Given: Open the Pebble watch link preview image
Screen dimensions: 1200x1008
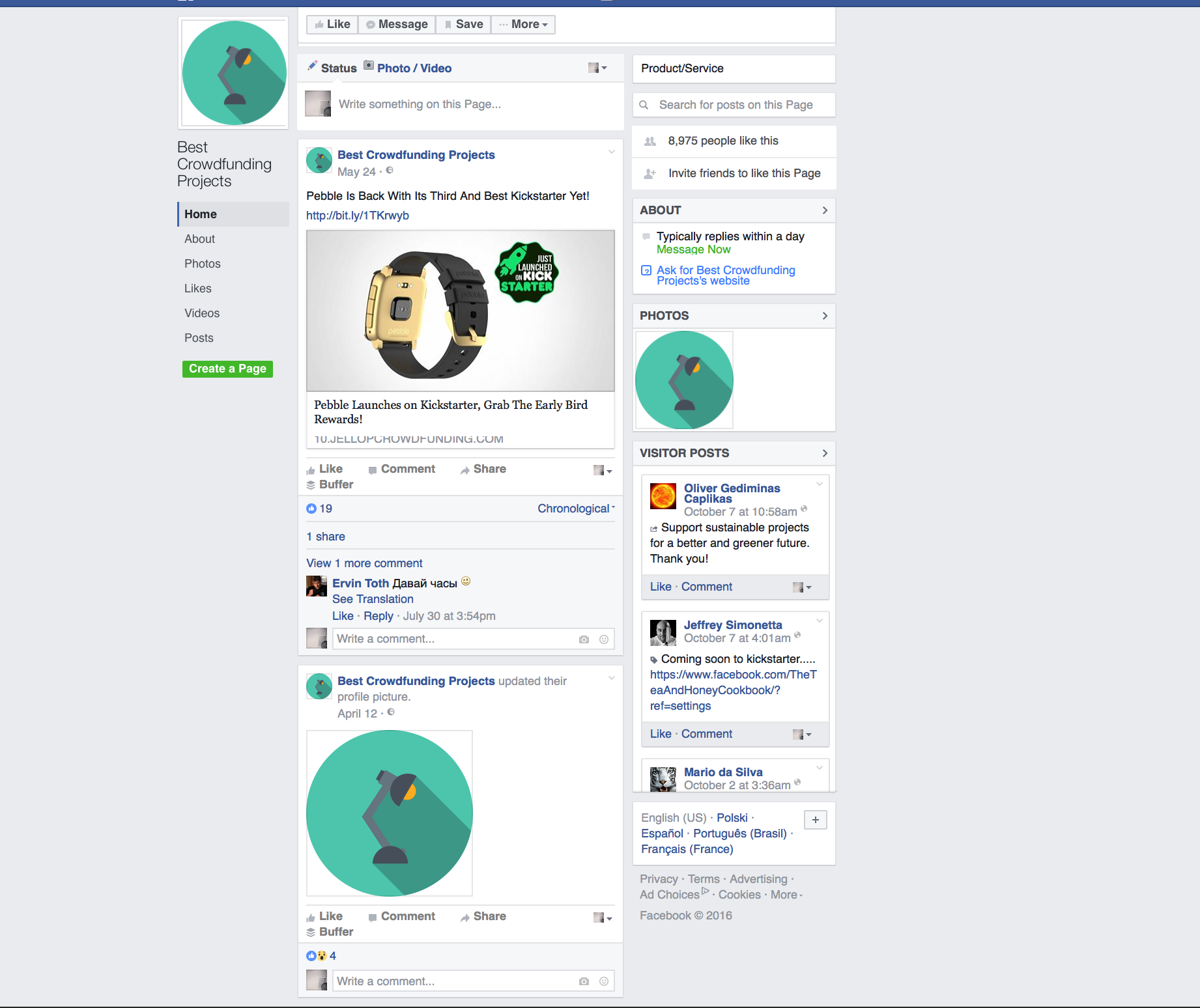Looking at the screenshot, I should [461, 311].
